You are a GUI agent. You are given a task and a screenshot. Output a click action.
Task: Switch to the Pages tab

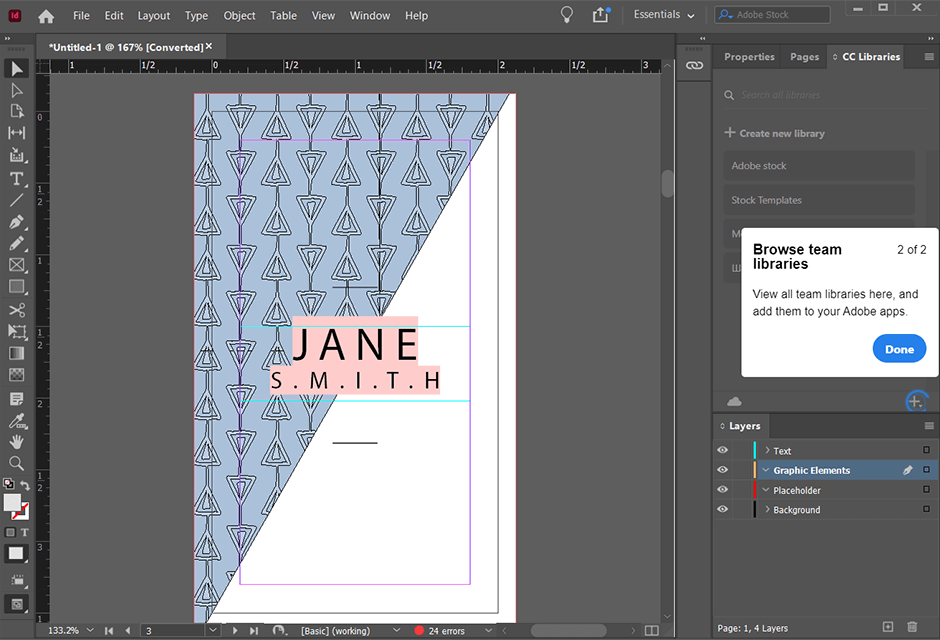pyautogui.click(x=804, y=57)
